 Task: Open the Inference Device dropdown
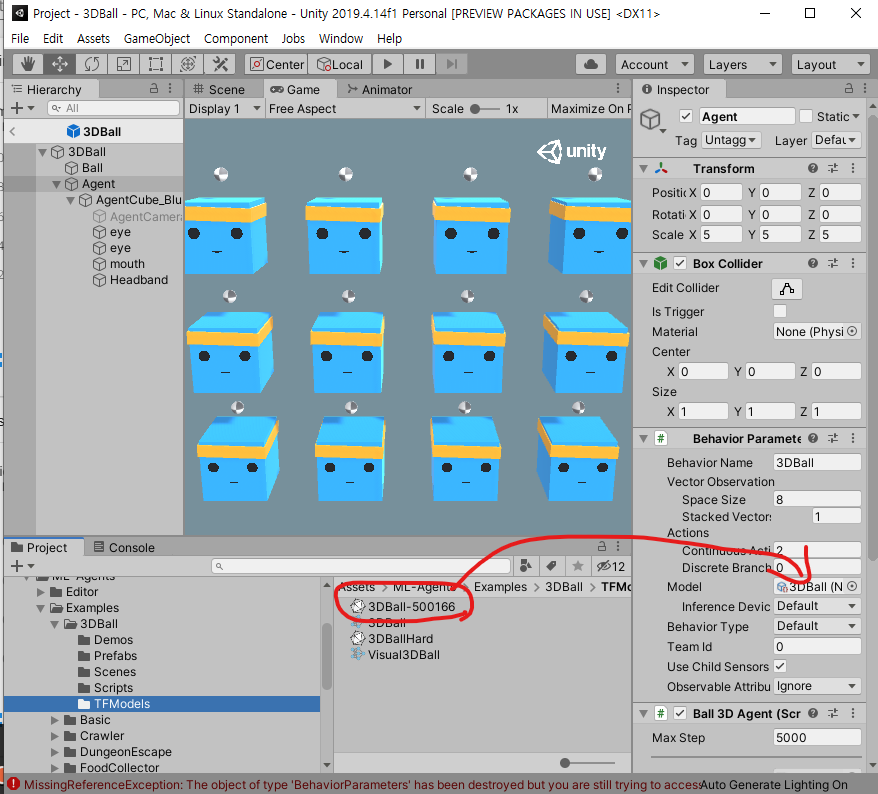817,606
